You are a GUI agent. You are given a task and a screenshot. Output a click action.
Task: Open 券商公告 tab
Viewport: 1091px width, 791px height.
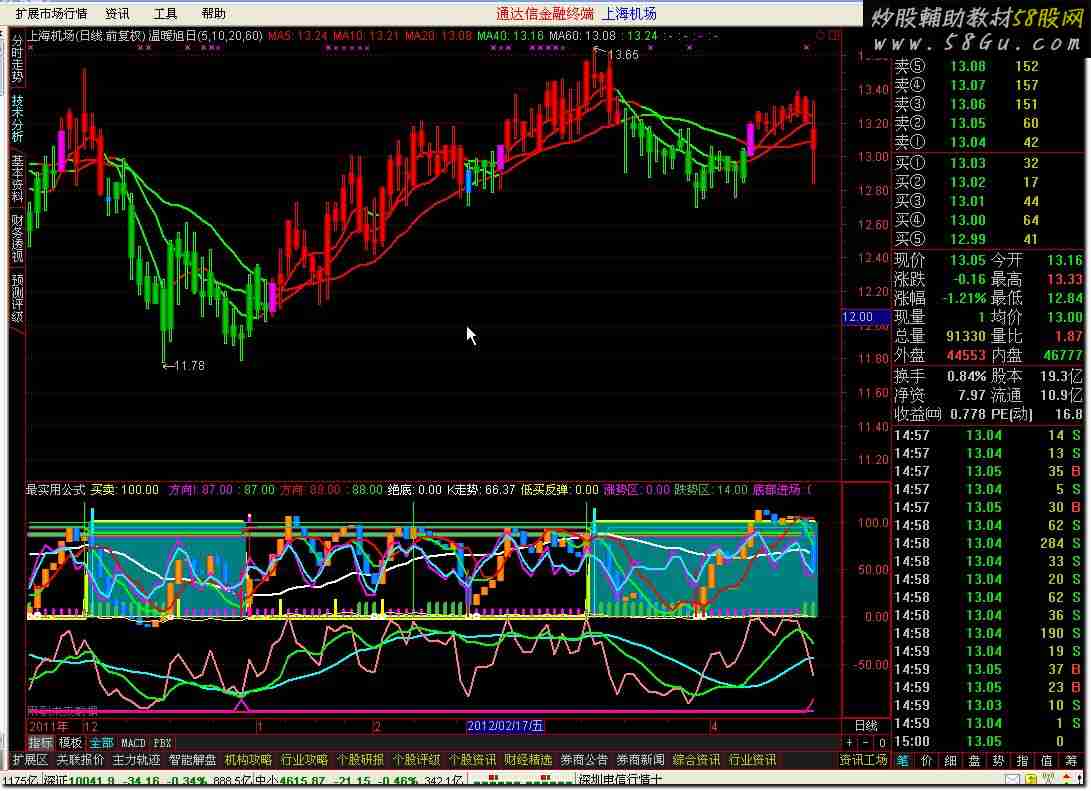point(584,760)
